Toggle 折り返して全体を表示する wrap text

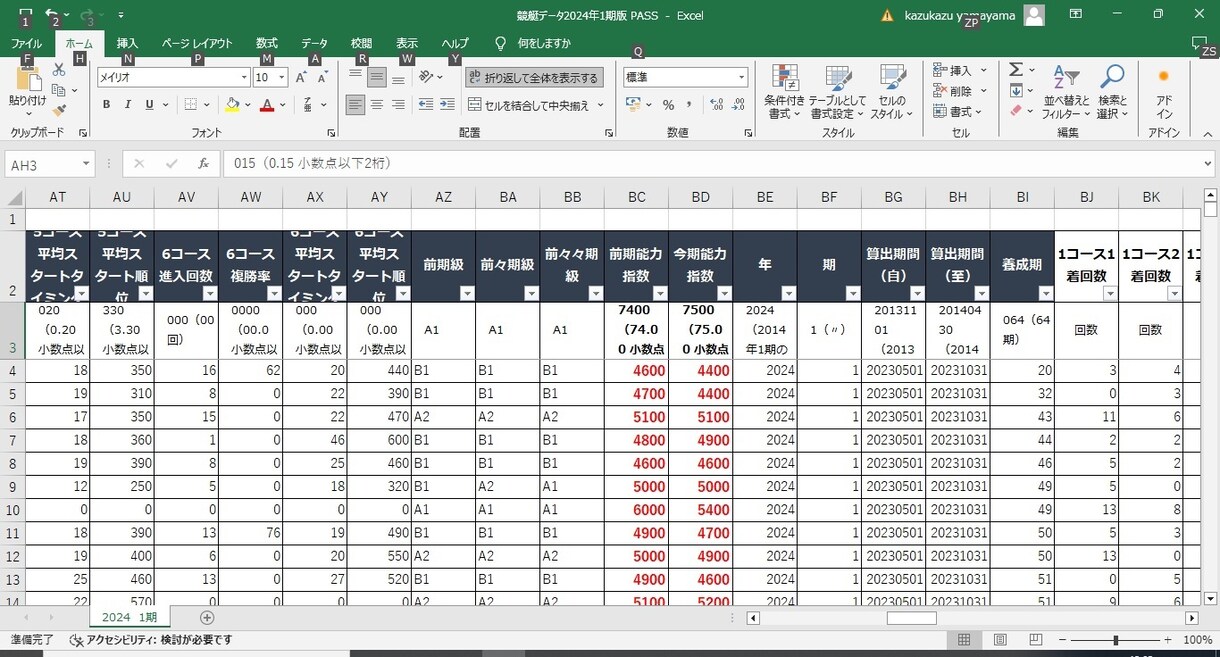tap(534, 78)
